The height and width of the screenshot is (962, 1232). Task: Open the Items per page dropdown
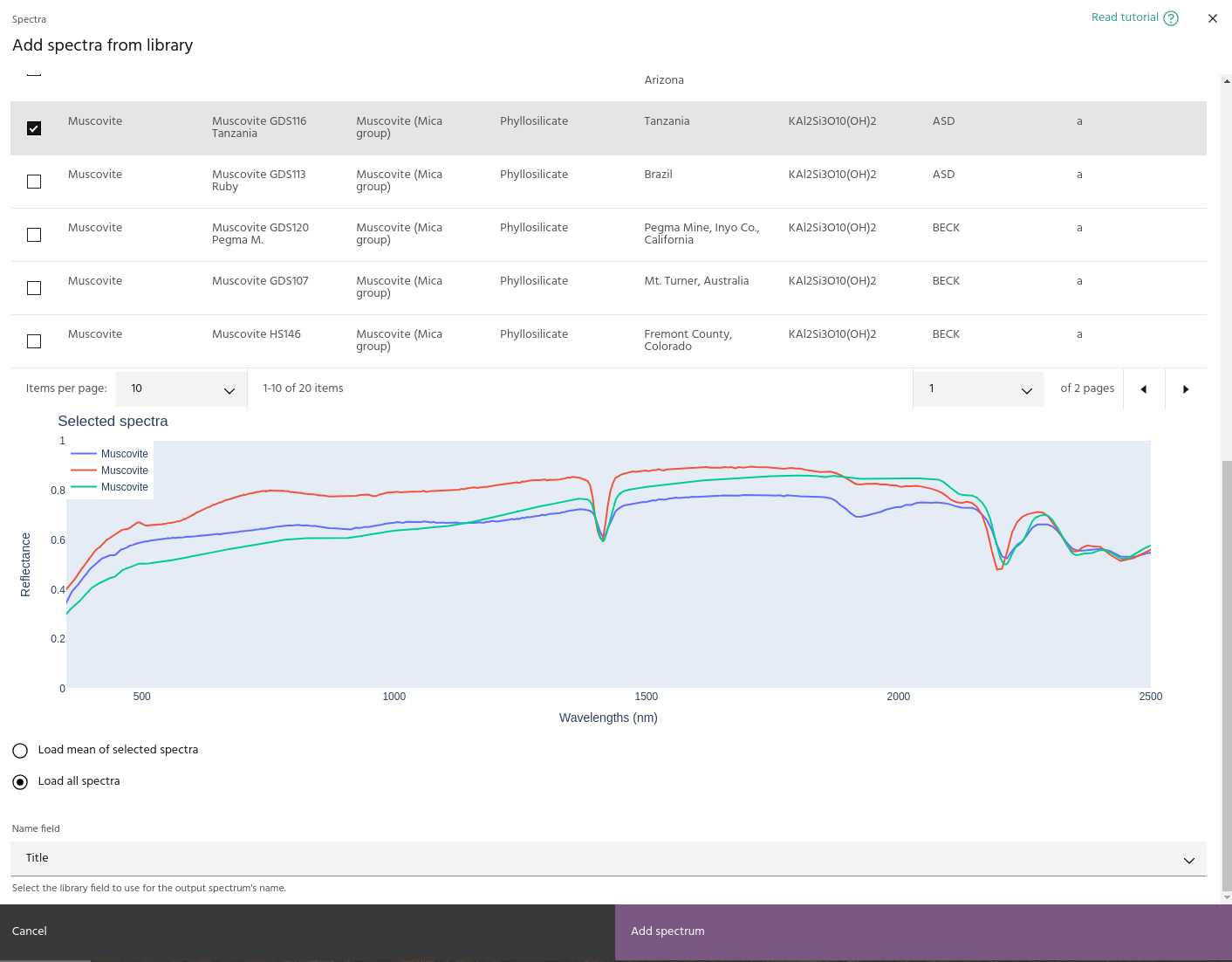[x=181, y=389]
